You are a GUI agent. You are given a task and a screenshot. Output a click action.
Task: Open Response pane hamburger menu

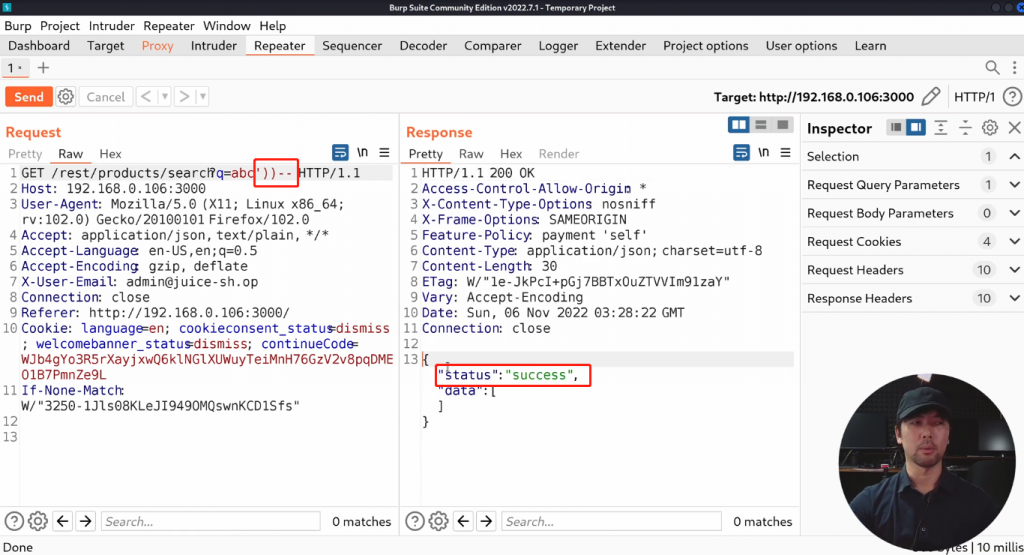[785, 153]
